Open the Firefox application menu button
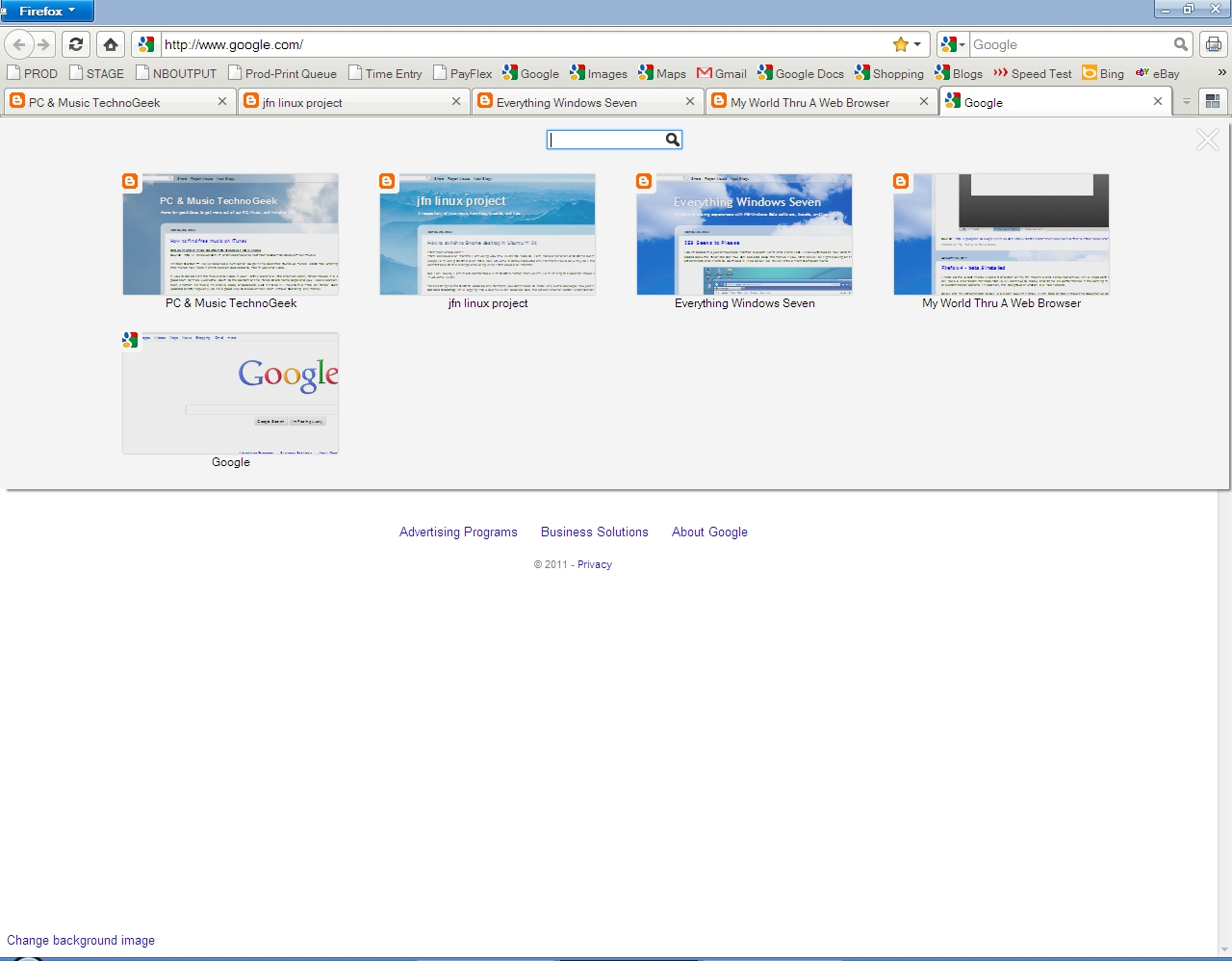The image size is (1232, 961). pos(47,11)
